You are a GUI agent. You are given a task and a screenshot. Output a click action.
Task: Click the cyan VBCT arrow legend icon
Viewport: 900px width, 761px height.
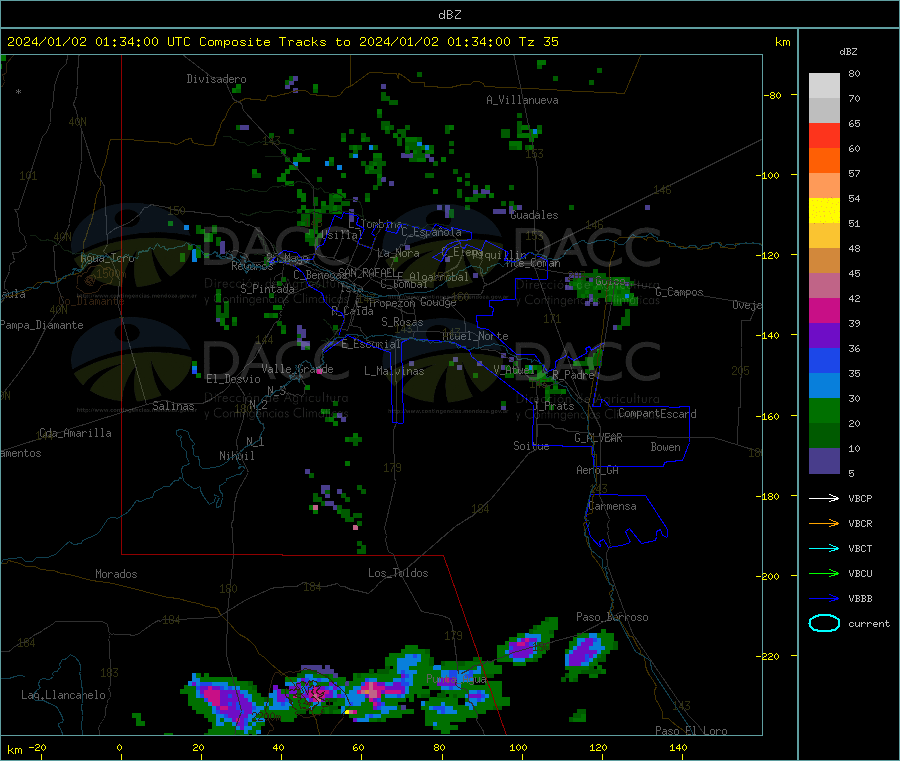(824, 549)
